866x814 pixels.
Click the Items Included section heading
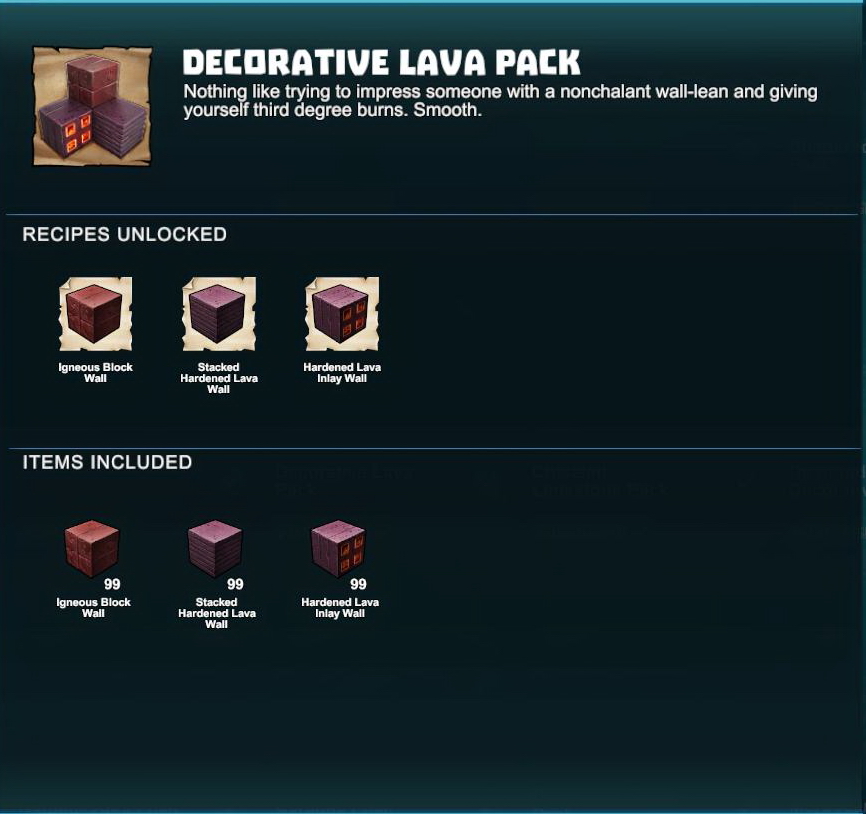click(107, 462)
